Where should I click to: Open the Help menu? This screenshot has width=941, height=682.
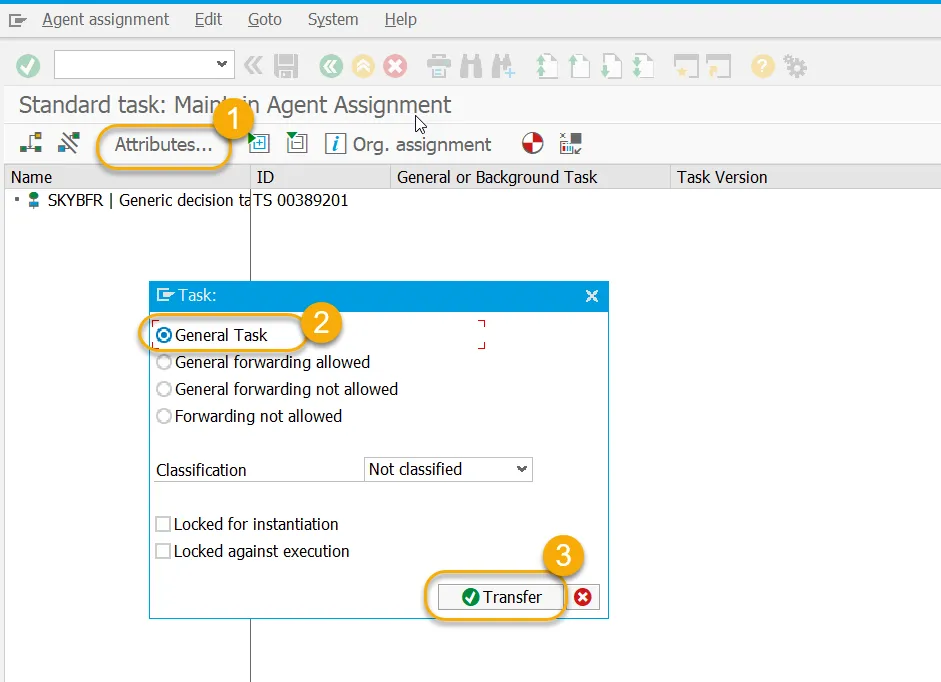(400, 20)
